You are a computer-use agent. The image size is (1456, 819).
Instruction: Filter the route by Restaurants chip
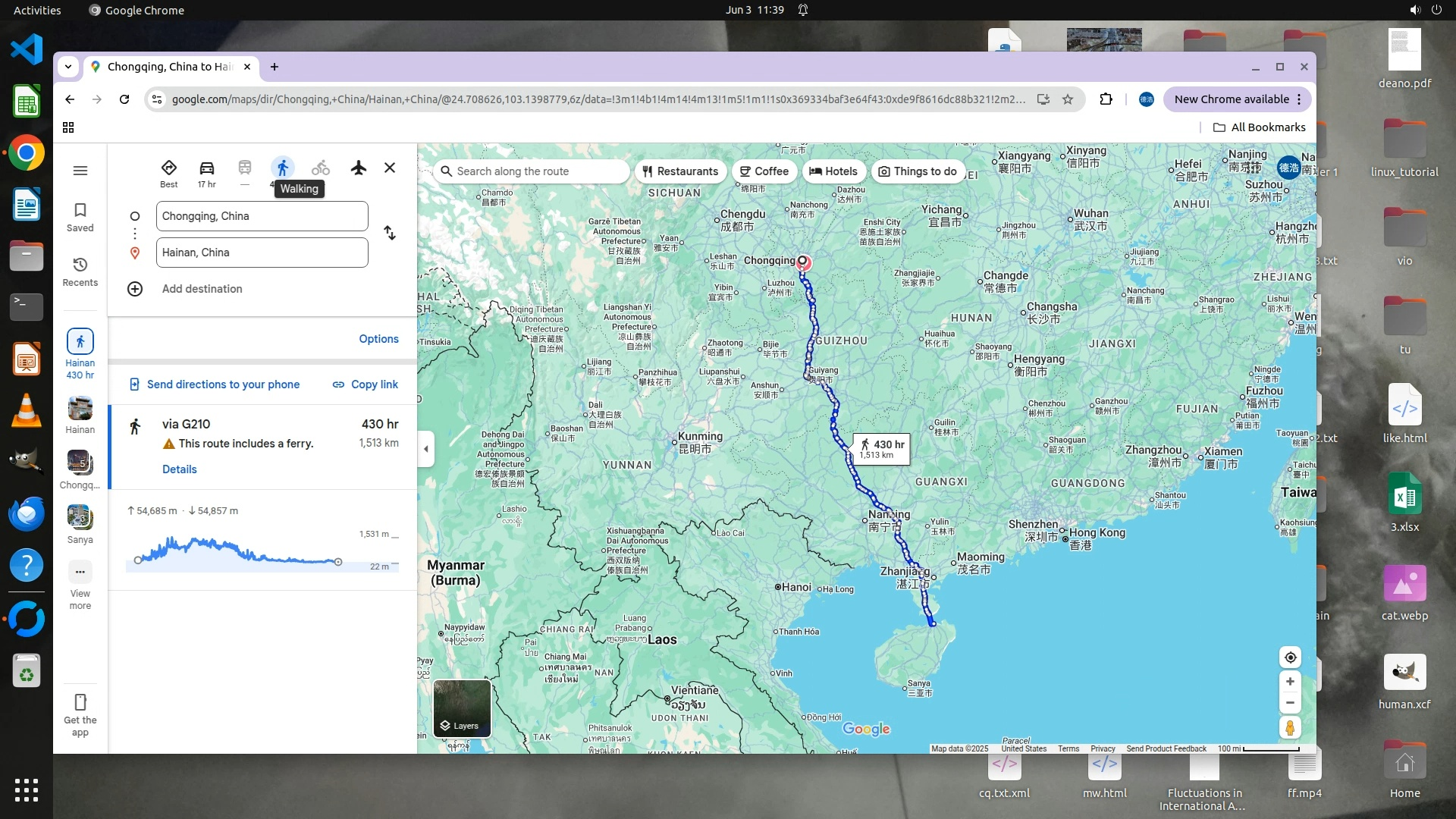680,171
